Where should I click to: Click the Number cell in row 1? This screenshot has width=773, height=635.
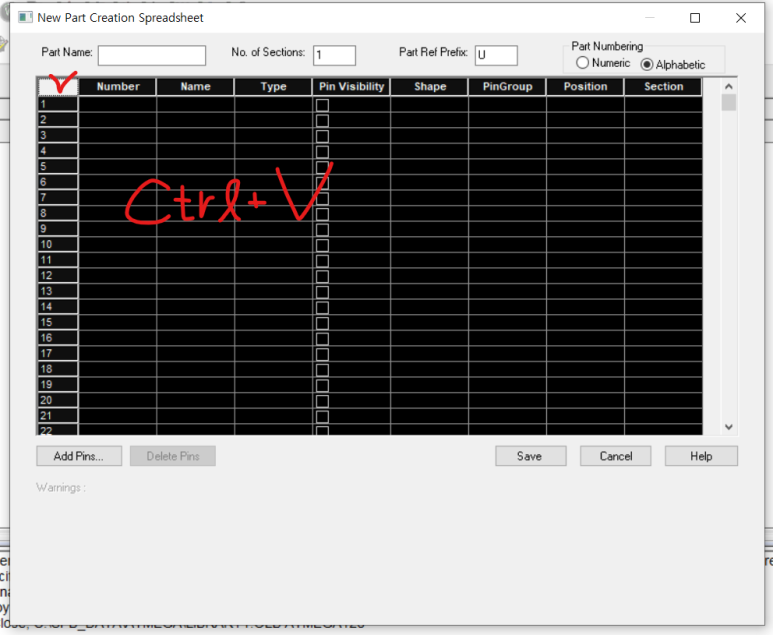click(118, 104)
